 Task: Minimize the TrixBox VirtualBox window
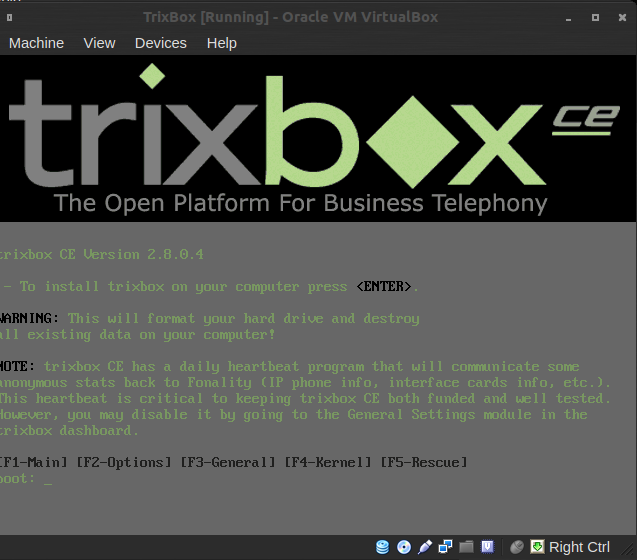click(x=568, y=18)
